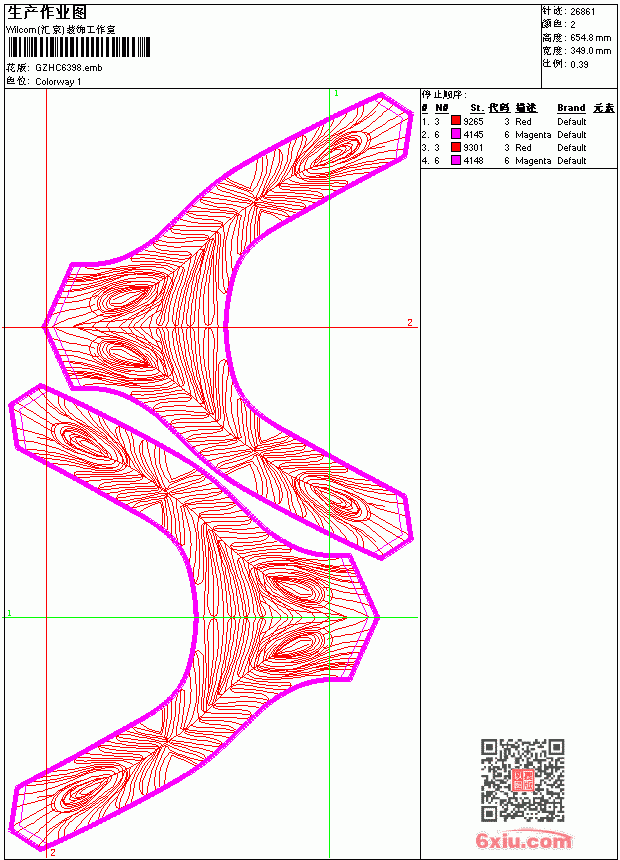This screenshot has height=860, width=620.
Task: Click the 描述 column header
Action: pos(526,108)
